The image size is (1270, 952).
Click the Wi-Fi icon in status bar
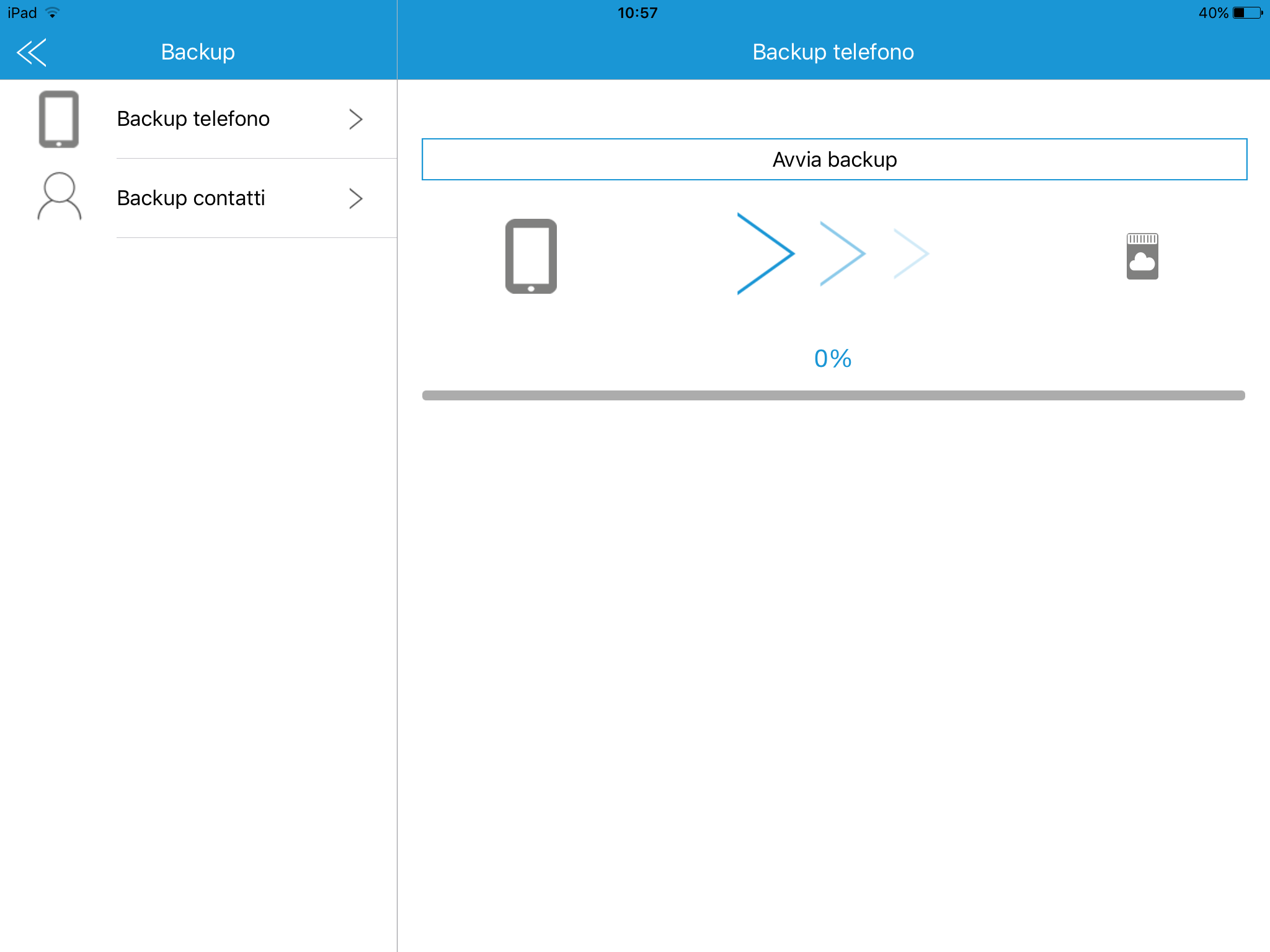click(53, 12)
